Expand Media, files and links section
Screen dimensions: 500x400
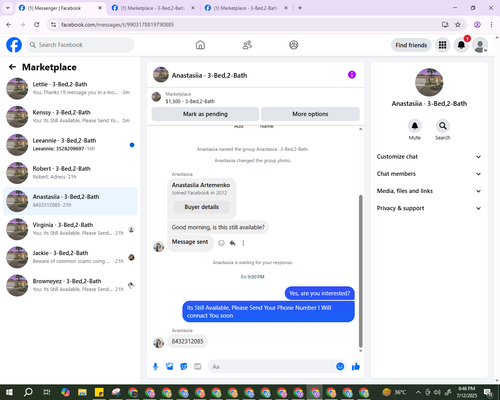pos(429,191)
